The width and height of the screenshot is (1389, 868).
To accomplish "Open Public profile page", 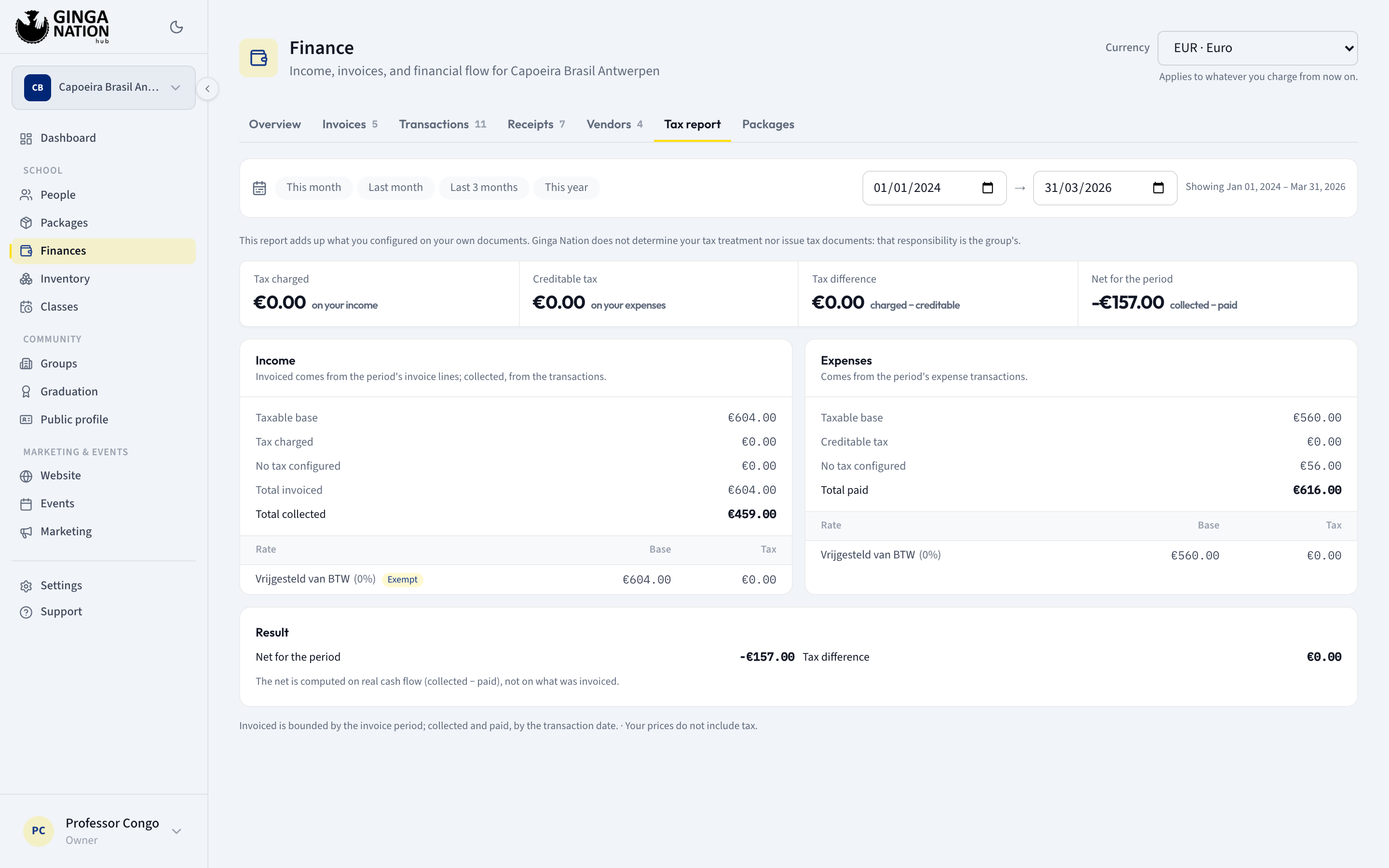I will click(103, 420).
